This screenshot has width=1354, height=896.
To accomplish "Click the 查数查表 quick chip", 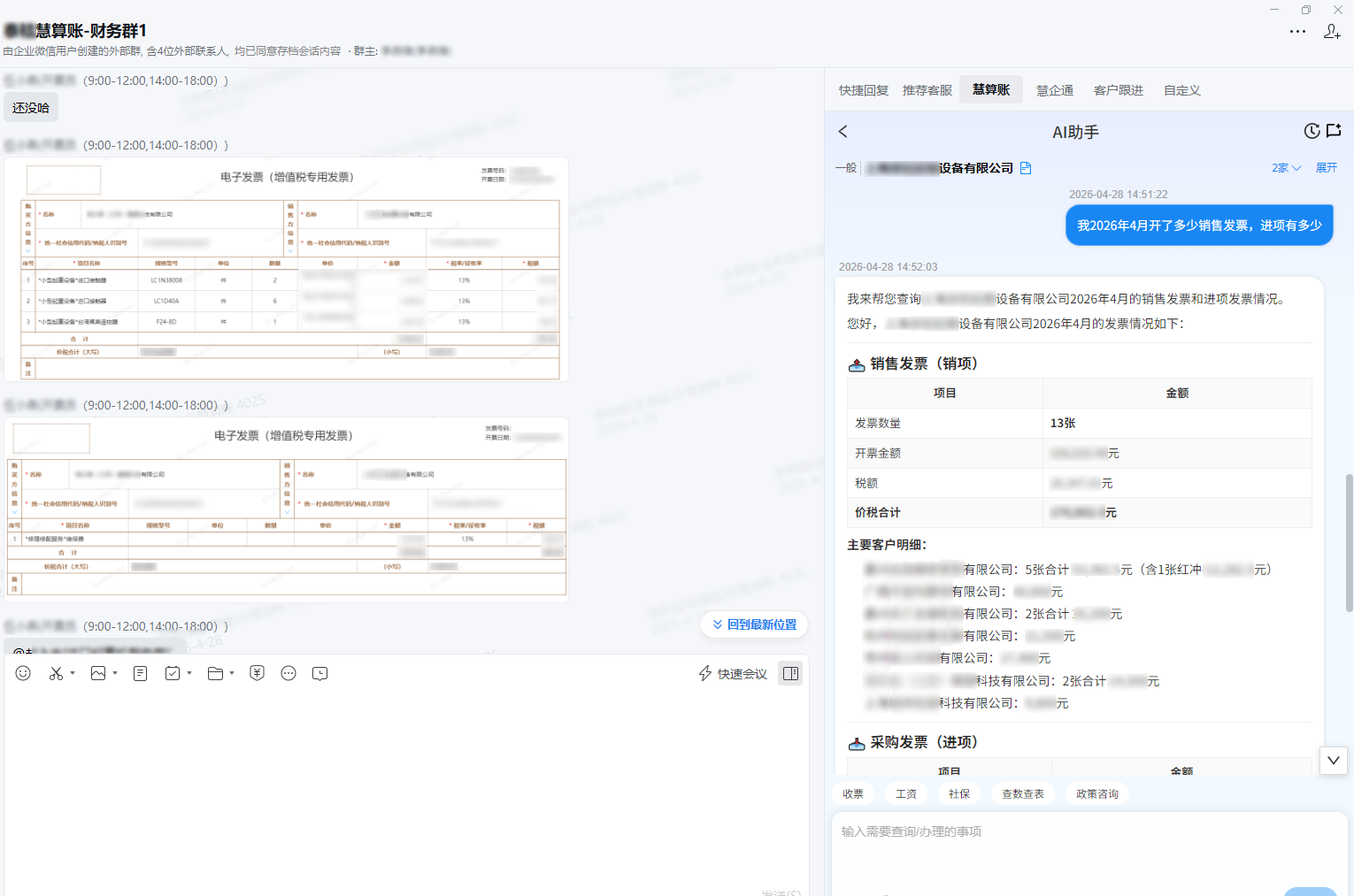I will point(1022,794).
